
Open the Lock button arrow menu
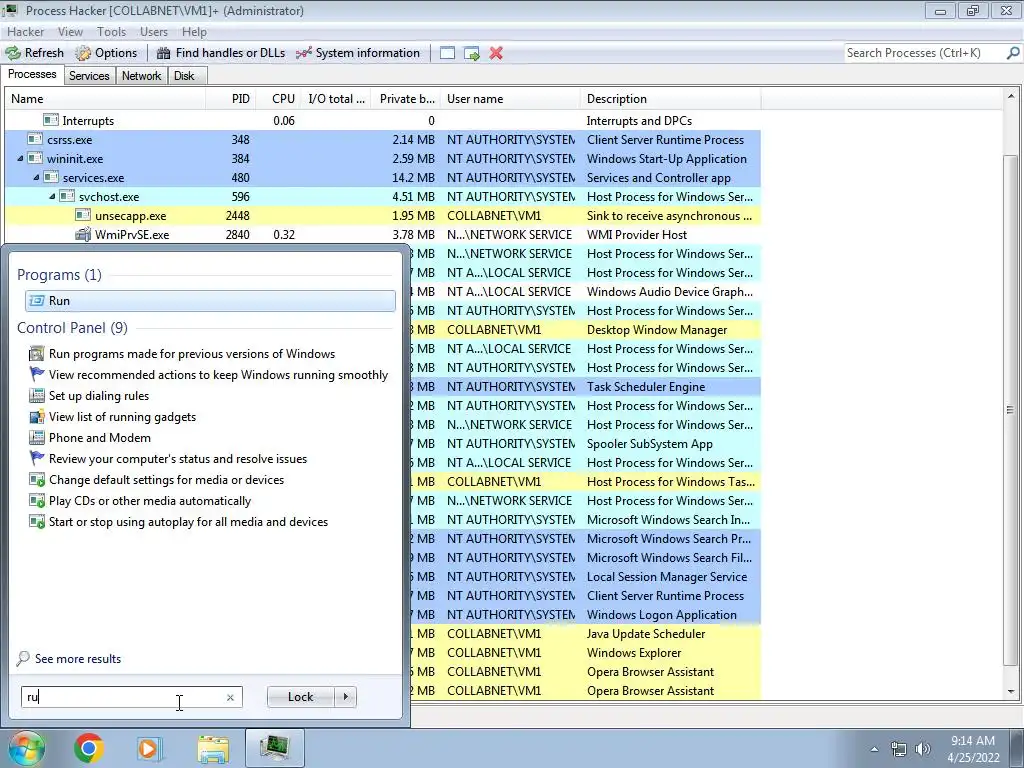click(x=345, y=697)
